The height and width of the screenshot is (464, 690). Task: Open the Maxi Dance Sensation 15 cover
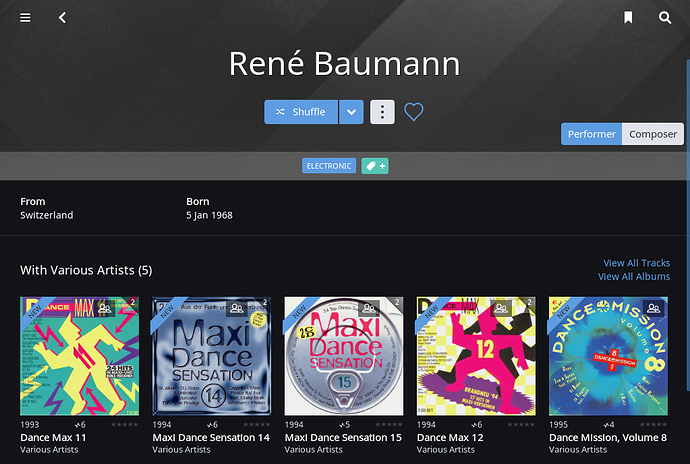click(344, 356)
